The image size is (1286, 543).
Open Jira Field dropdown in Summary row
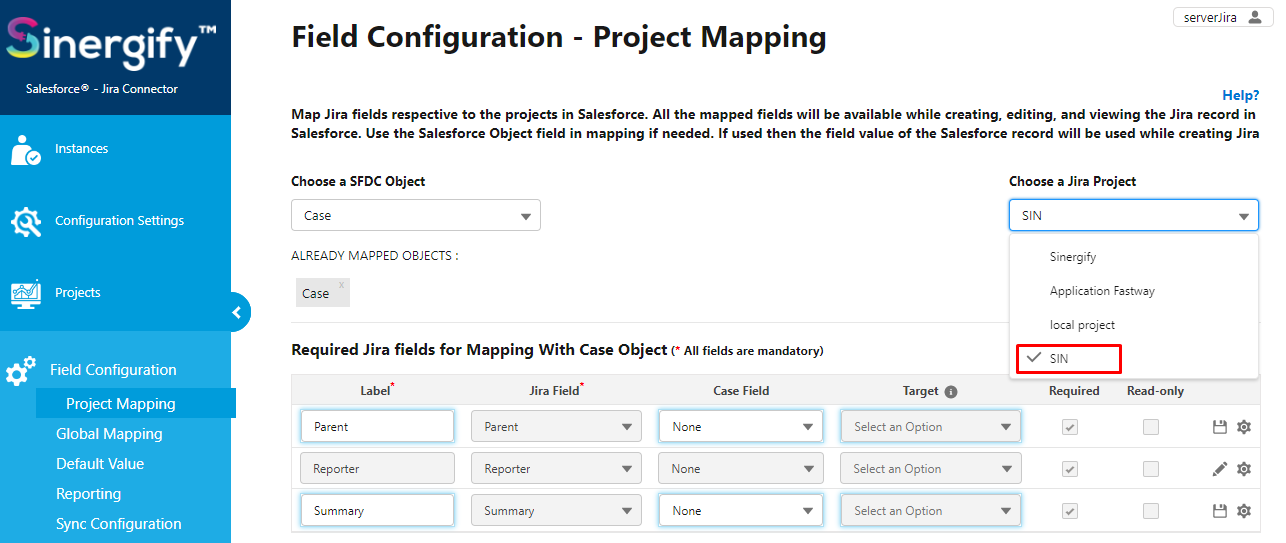[556, 511]
